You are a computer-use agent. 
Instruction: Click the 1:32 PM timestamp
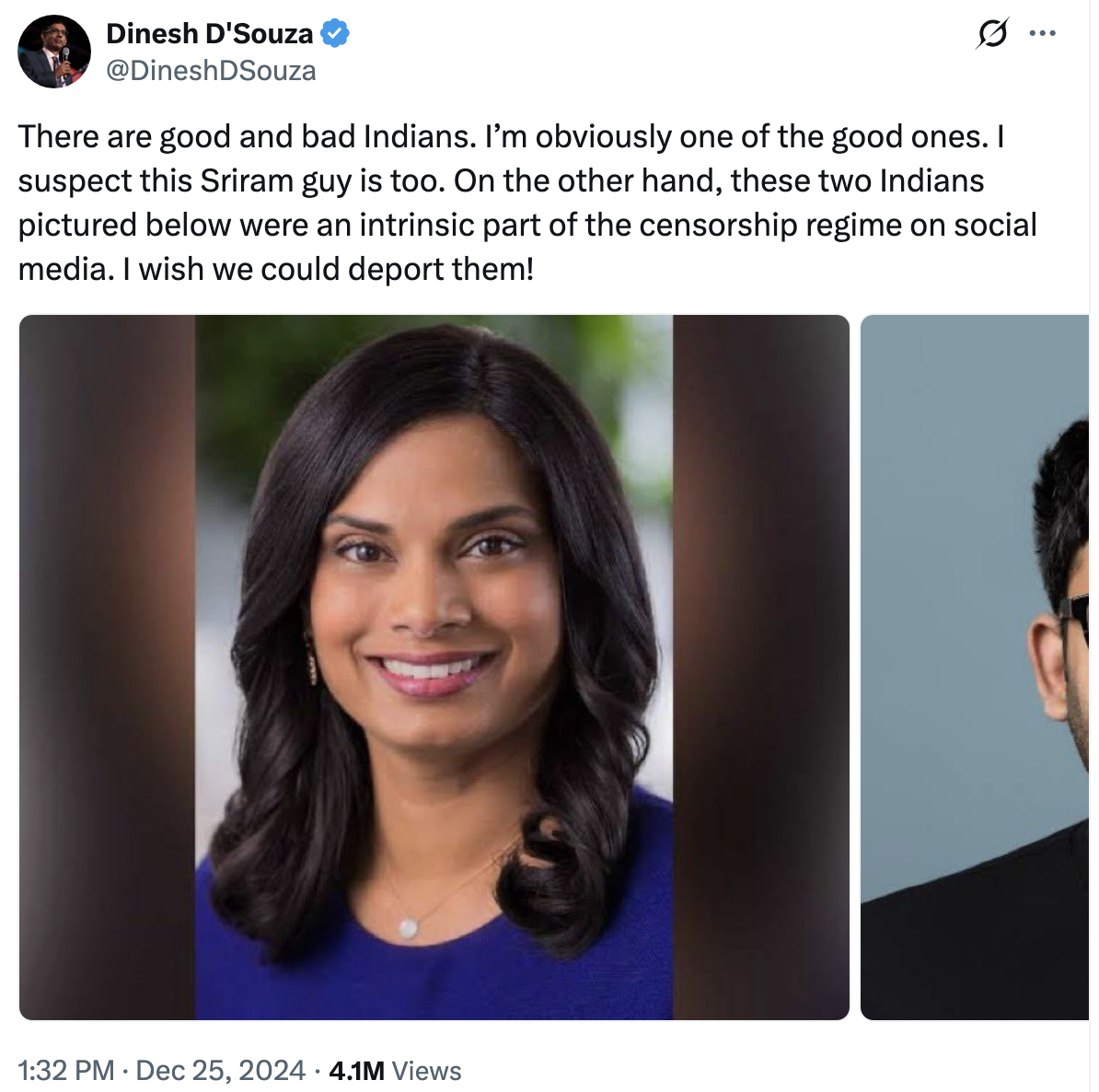[x=66, y=1070]
